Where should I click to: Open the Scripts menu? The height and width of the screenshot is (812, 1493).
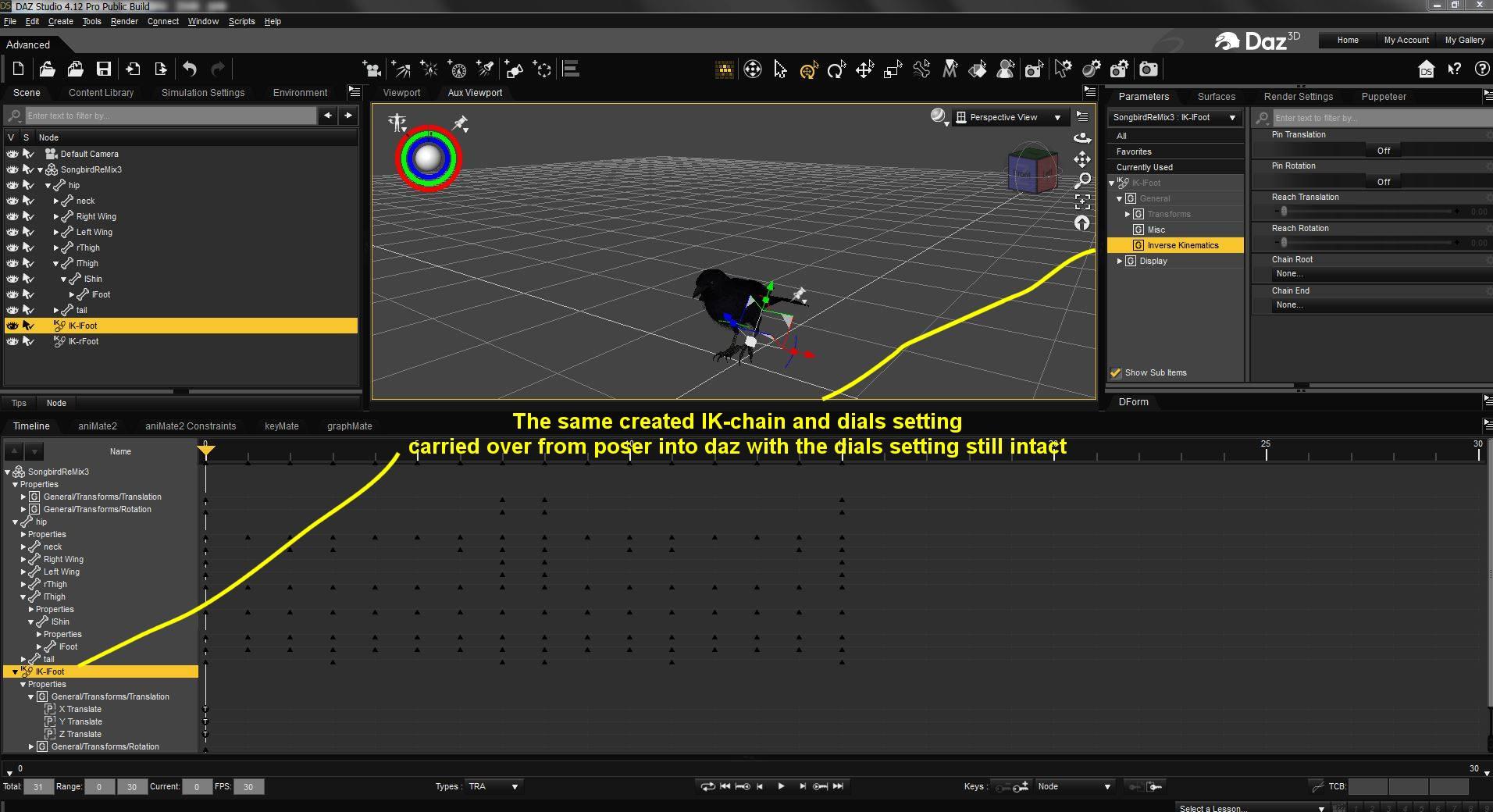(241, 21)
